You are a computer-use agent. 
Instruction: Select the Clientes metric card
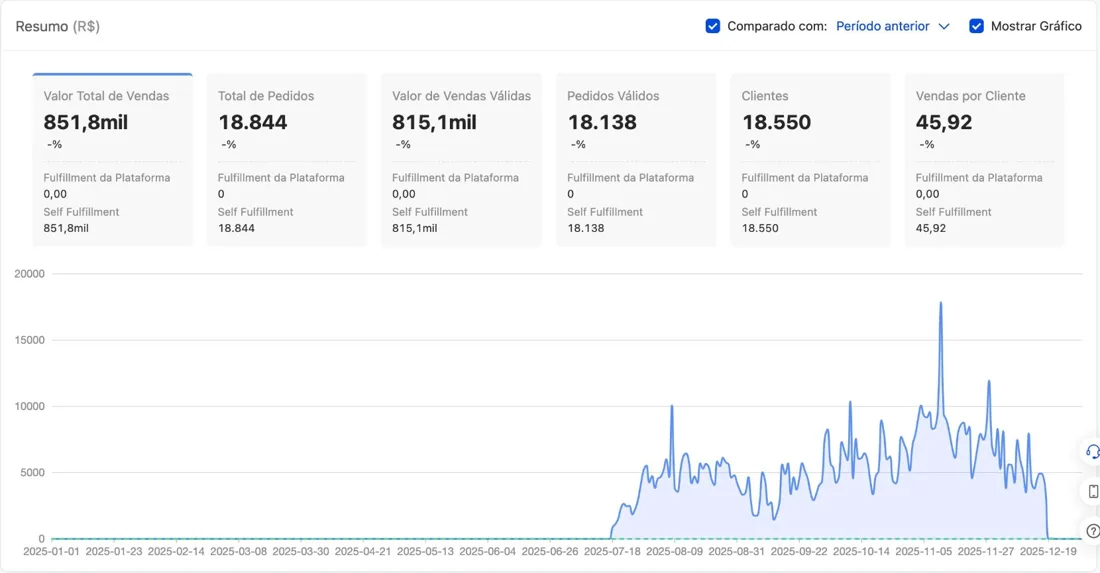pyautogui.click(x=810, y=160)
